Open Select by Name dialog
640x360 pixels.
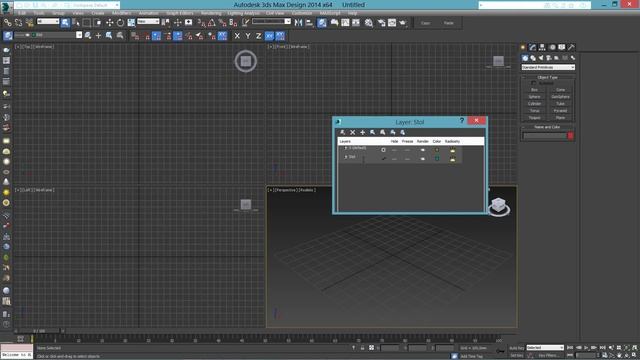click(x=76, y=23)
